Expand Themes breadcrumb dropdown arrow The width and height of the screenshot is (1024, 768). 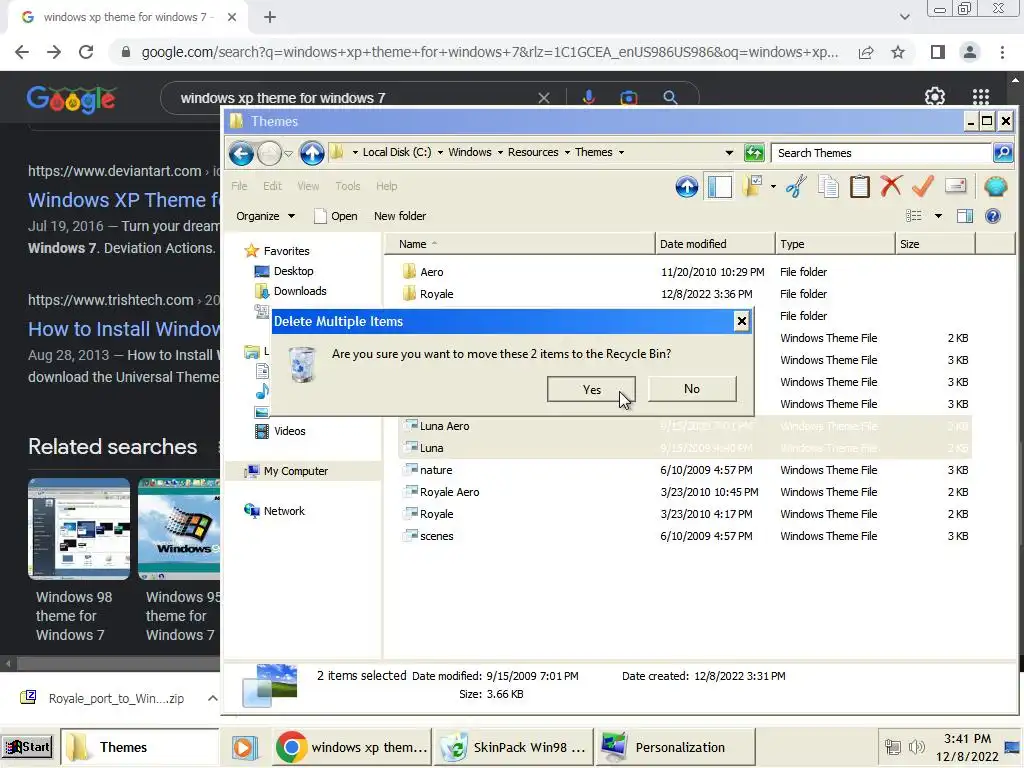coord(621,153)
